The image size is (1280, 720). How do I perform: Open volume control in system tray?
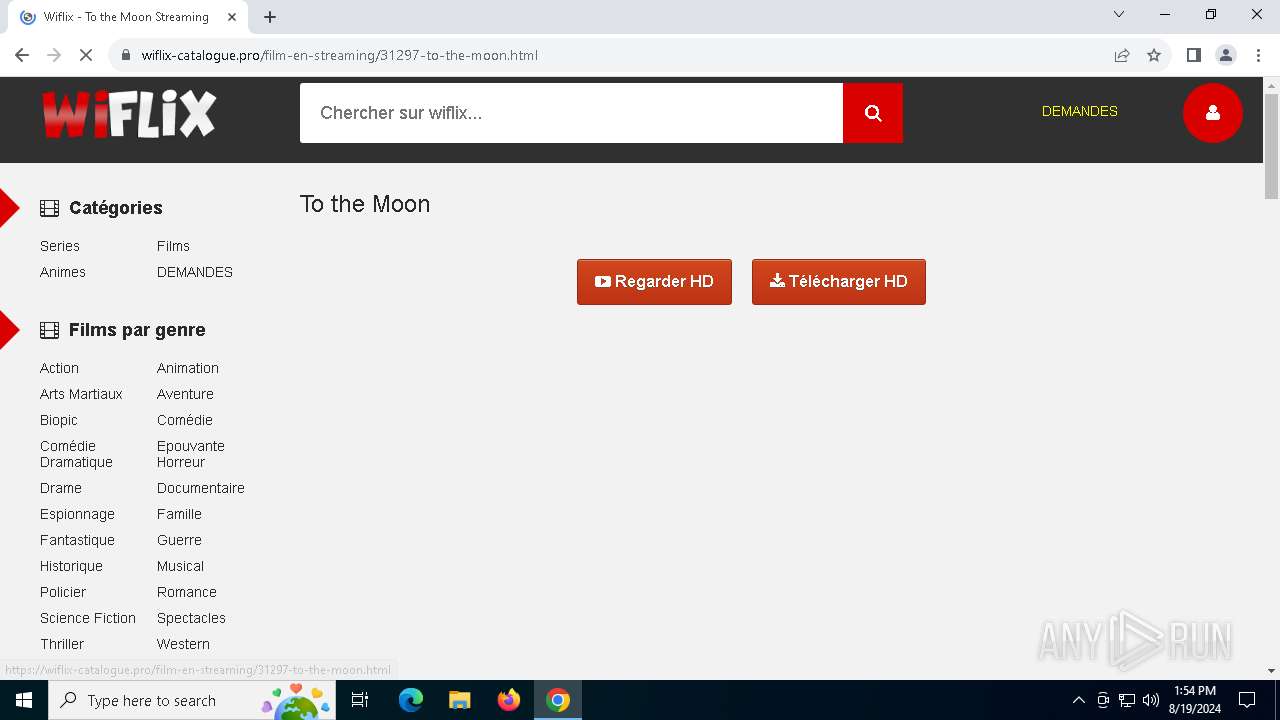pos(1151,700)
